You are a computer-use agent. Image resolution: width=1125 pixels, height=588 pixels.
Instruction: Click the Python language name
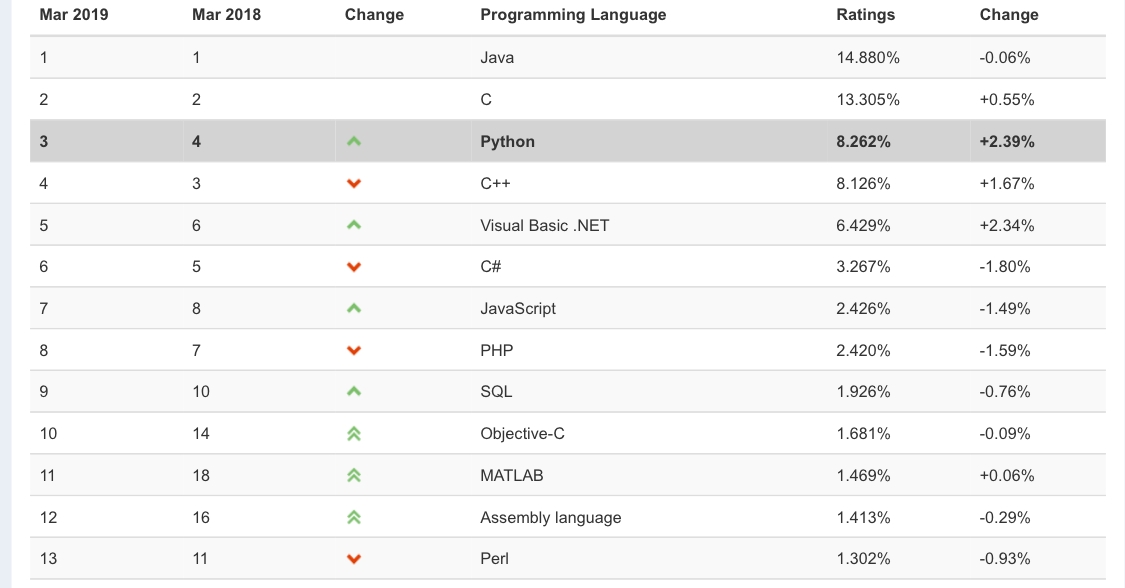507,142
